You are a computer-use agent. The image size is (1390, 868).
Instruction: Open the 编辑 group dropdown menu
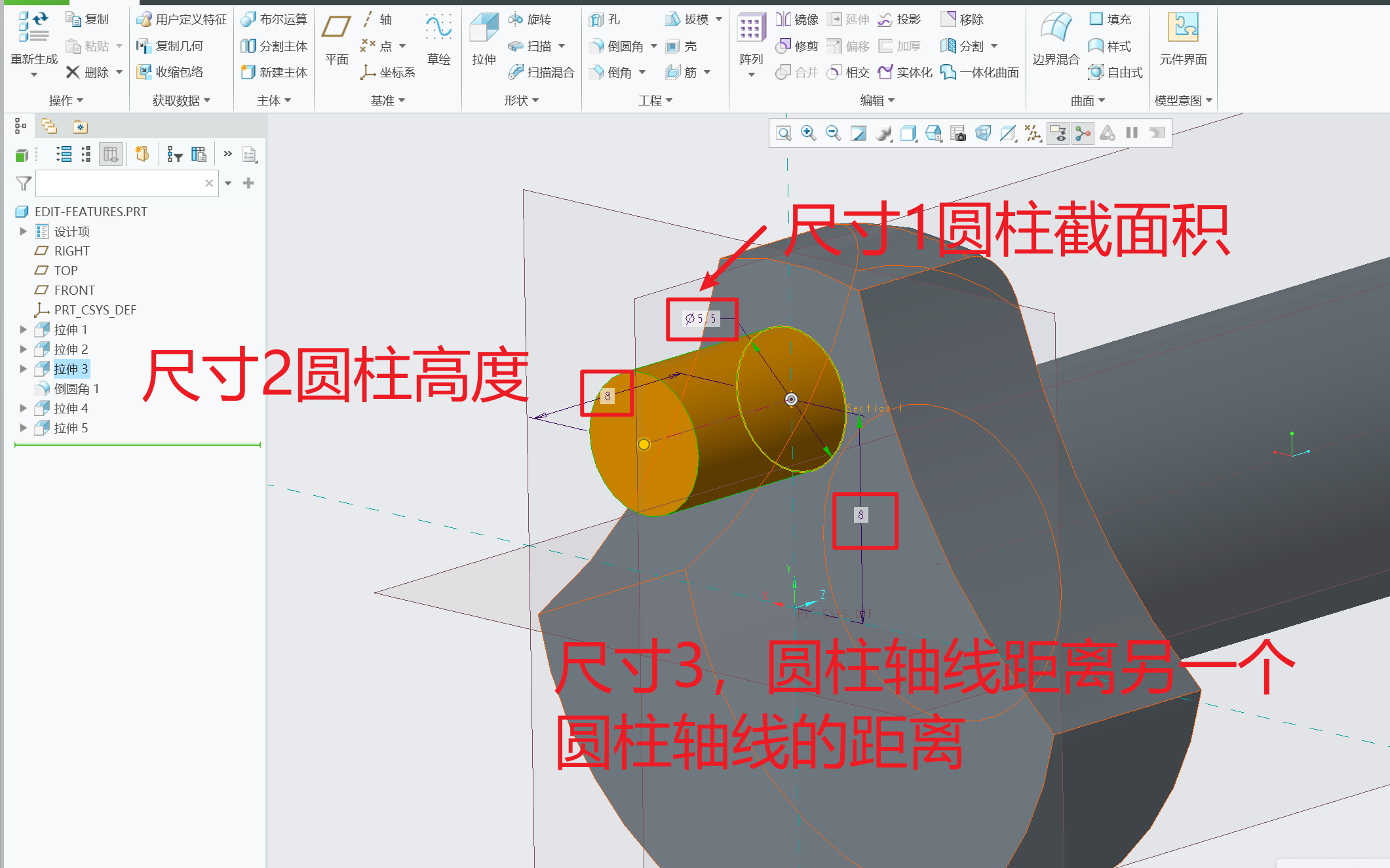(877, 100)
